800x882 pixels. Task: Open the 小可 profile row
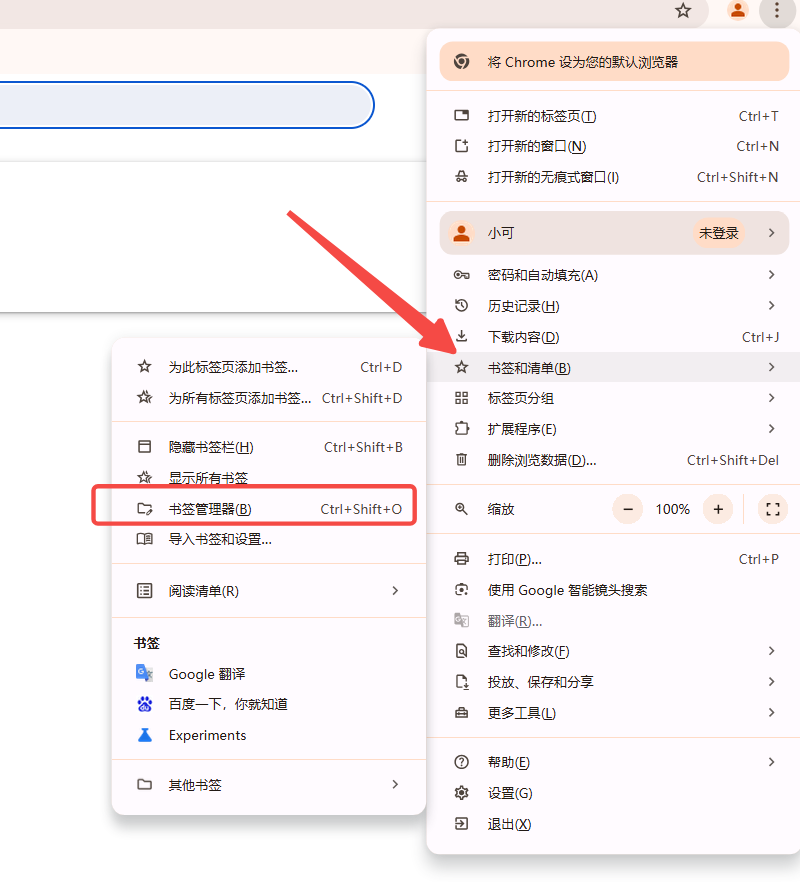pyautogui.click(x=614, y=233)
